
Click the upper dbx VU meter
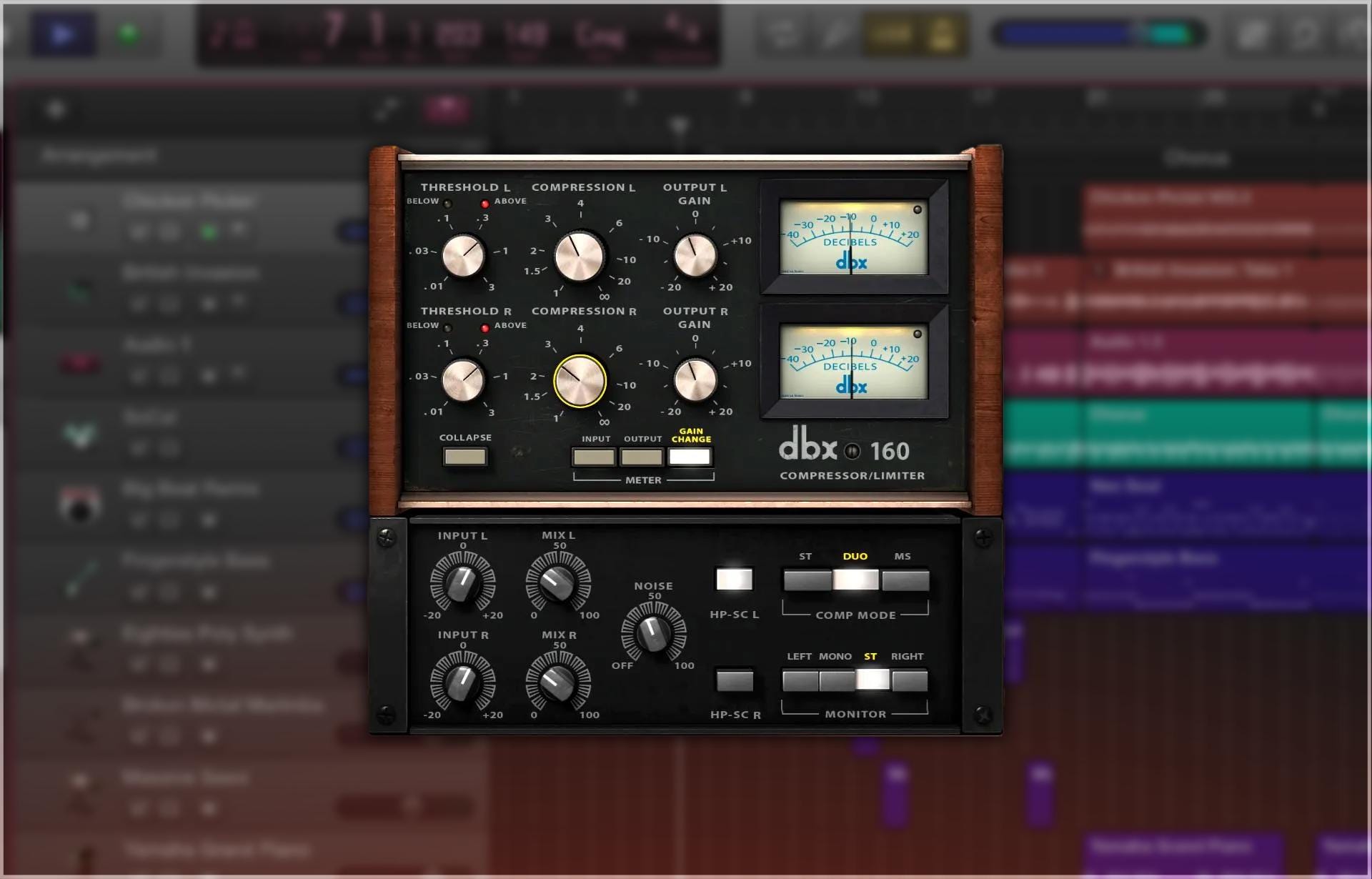pyautogui.click(x=854, y=237)
